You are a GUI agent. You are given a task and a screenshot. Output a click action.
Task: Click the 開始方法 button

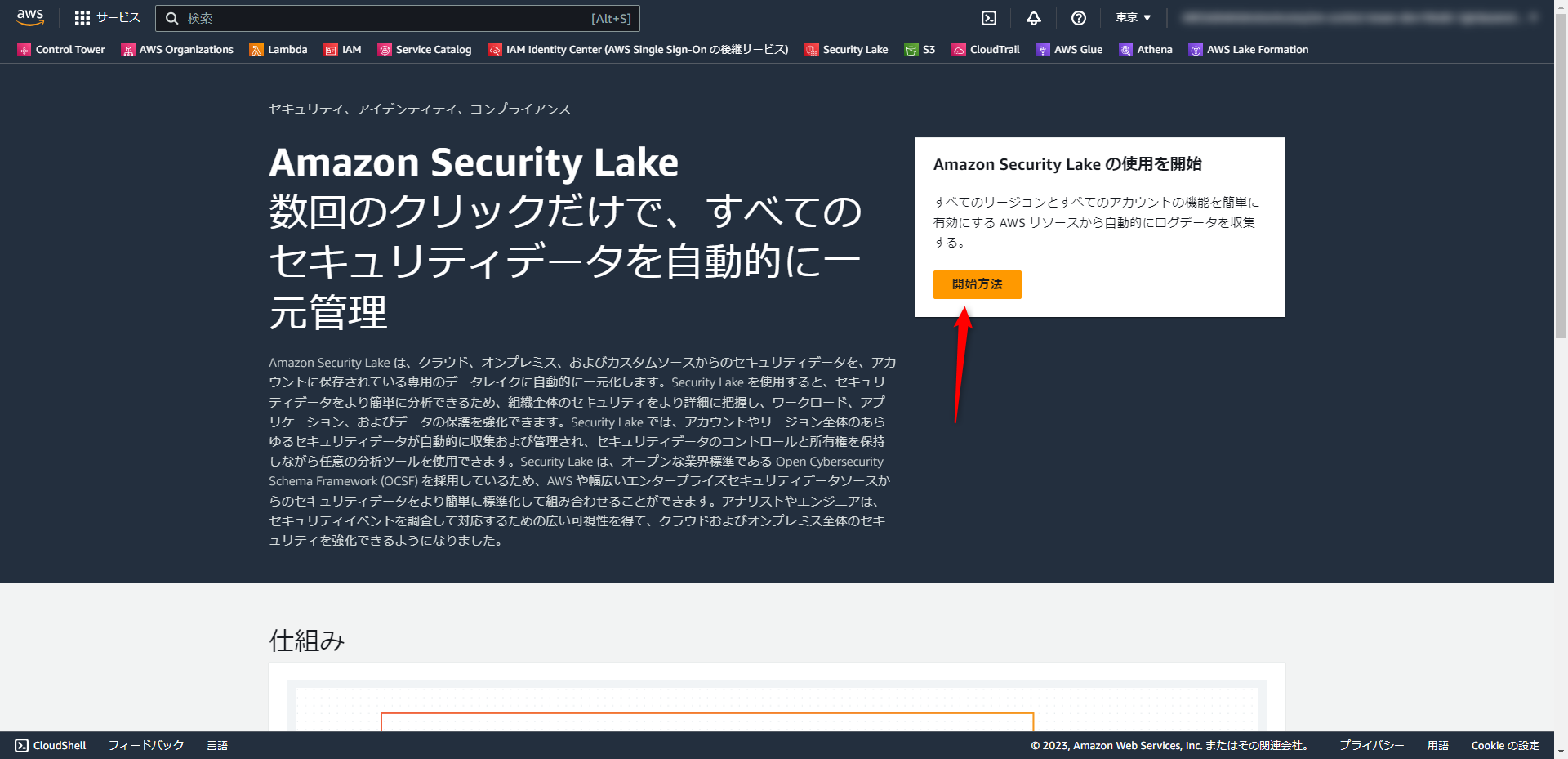click(977, 284)
